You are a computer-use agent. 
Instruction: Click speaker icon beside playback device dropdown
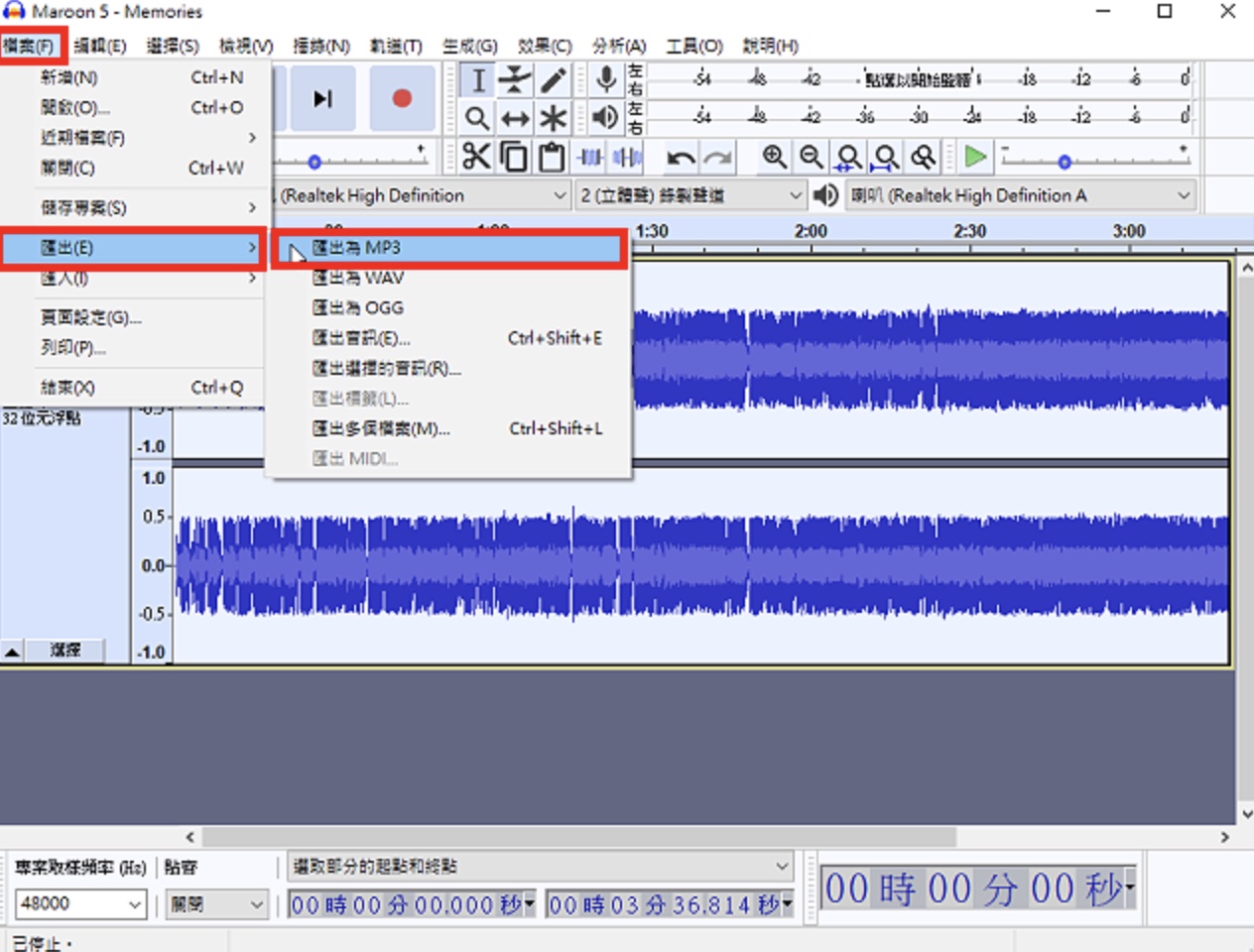click(x=825, y=195)
